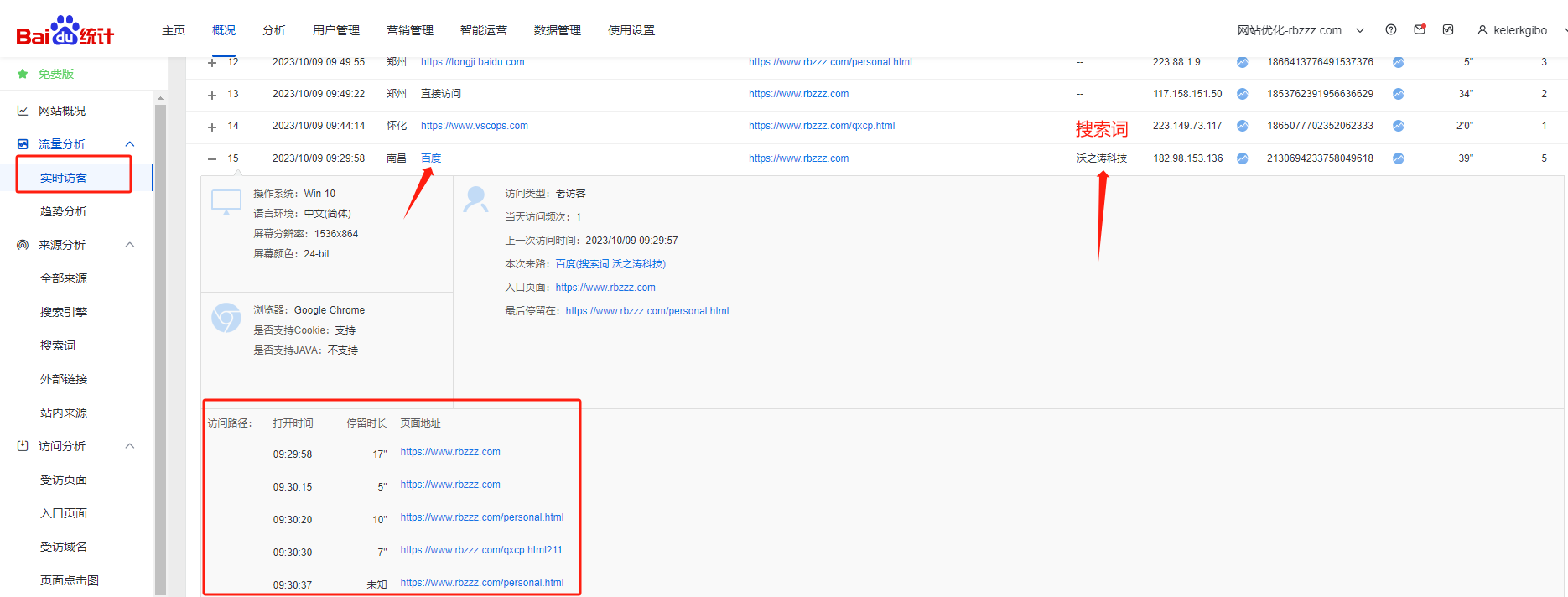Open the help question-mark icon

tap(1391, 29)
